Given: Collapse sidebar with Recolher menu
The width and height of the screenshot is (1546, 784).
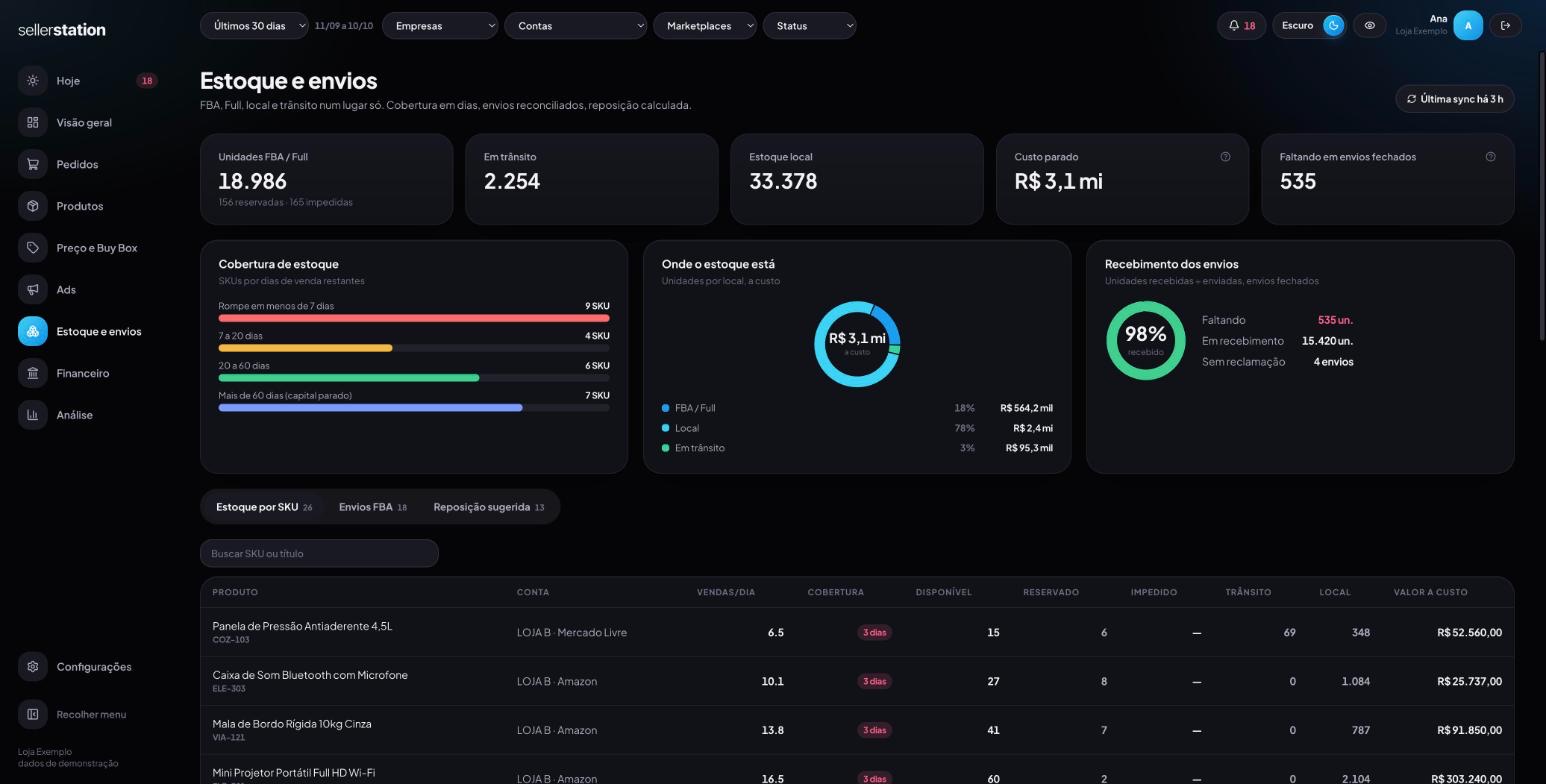Looking at the screenshot, I should tap(75, 714).
